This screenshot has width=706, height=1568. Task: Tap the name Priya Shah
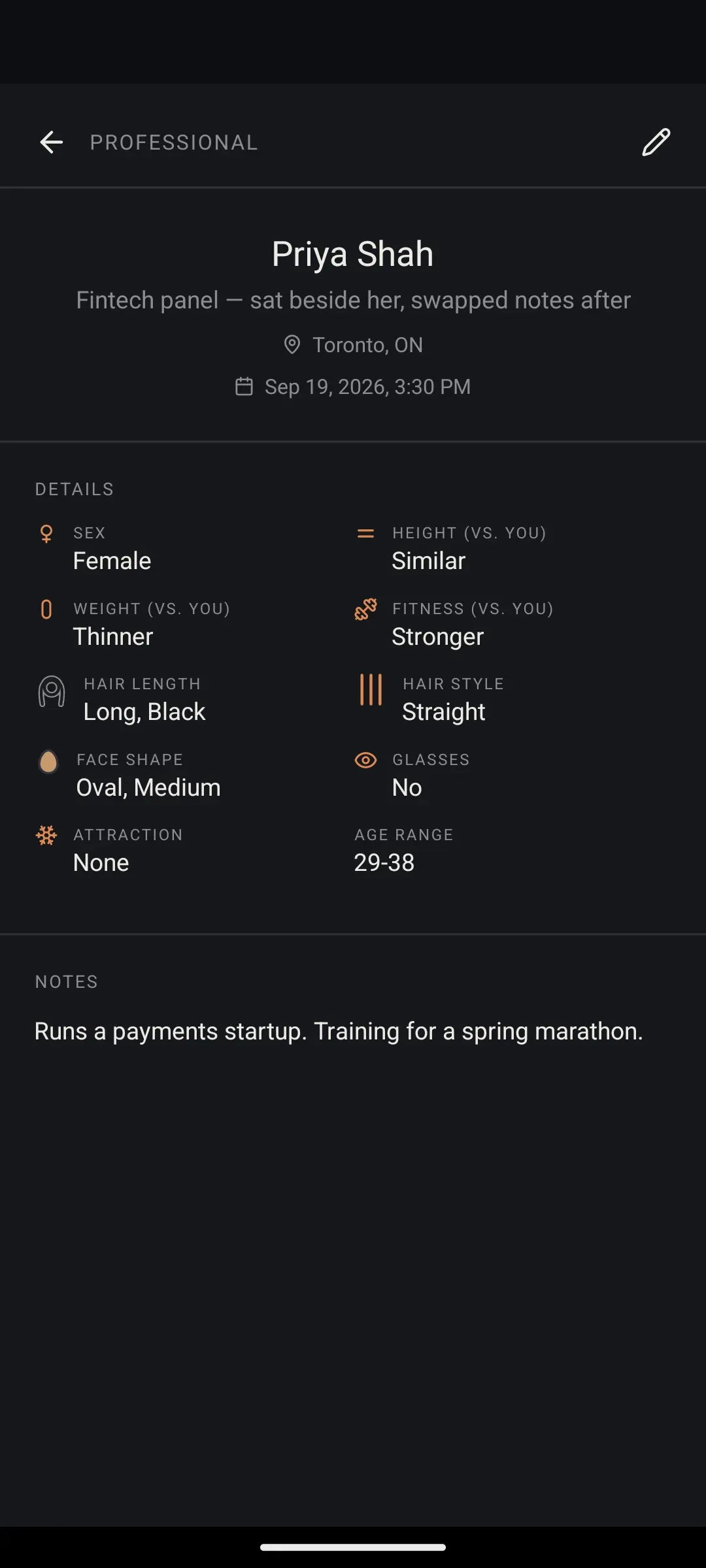coord(353,254)
